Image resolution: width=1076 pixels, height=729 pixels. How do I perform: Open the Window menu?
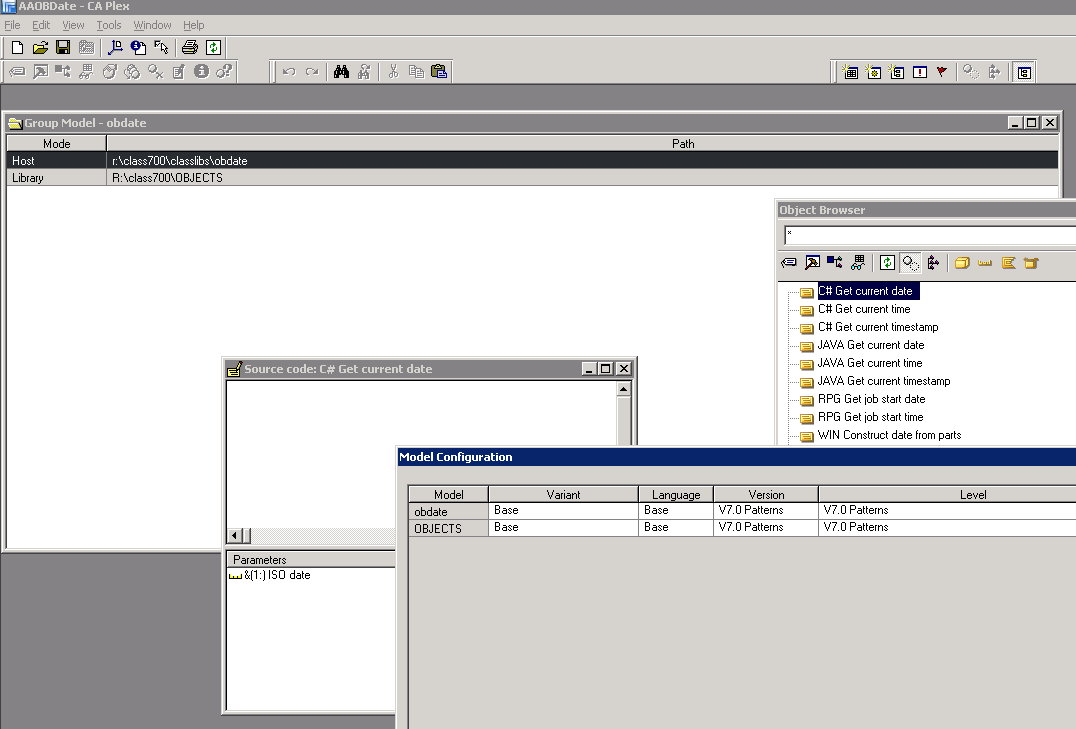[x=152, y=25]
